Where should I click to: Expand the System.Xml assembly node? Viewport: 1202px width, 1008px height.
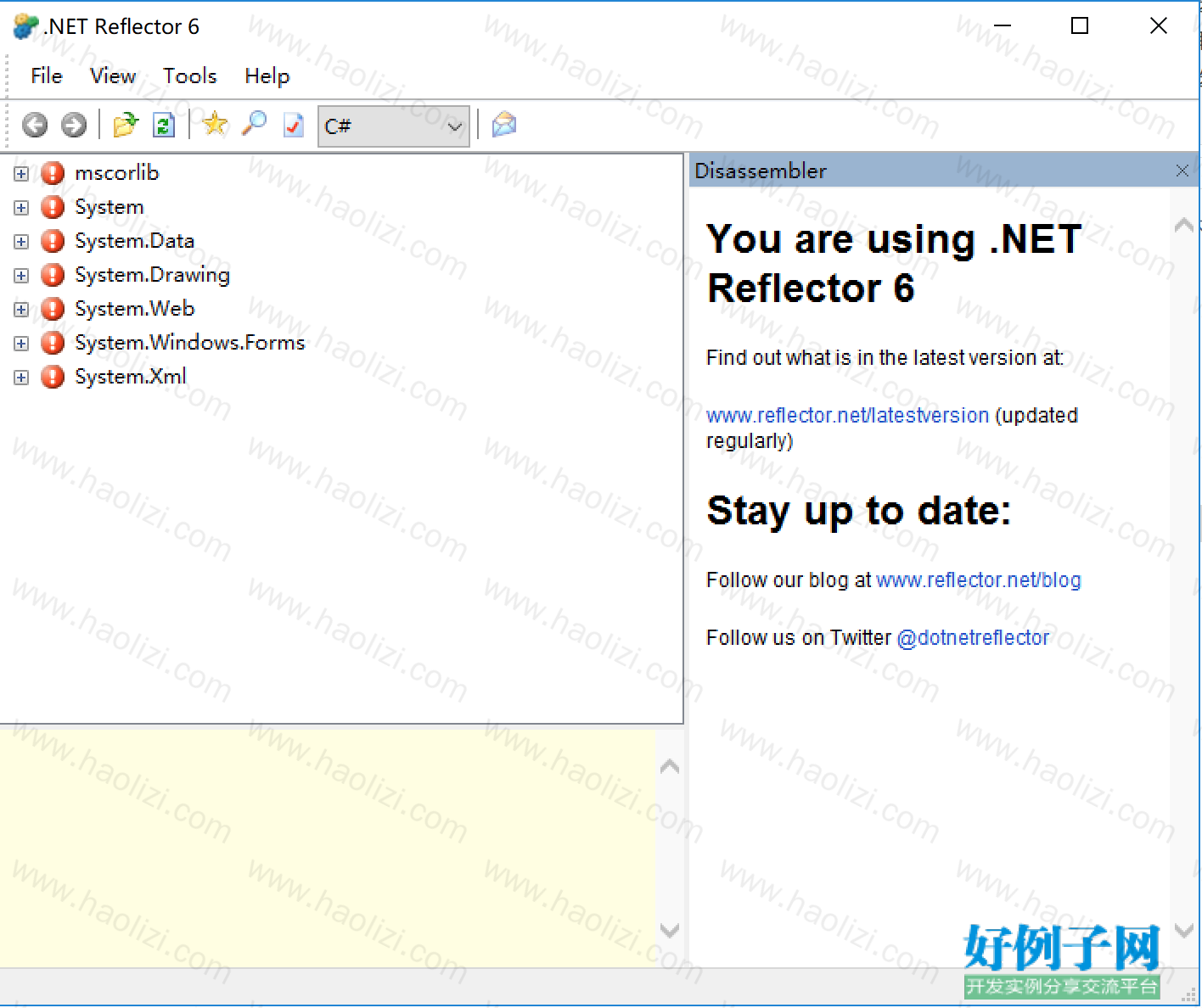(x=21, y=378)
